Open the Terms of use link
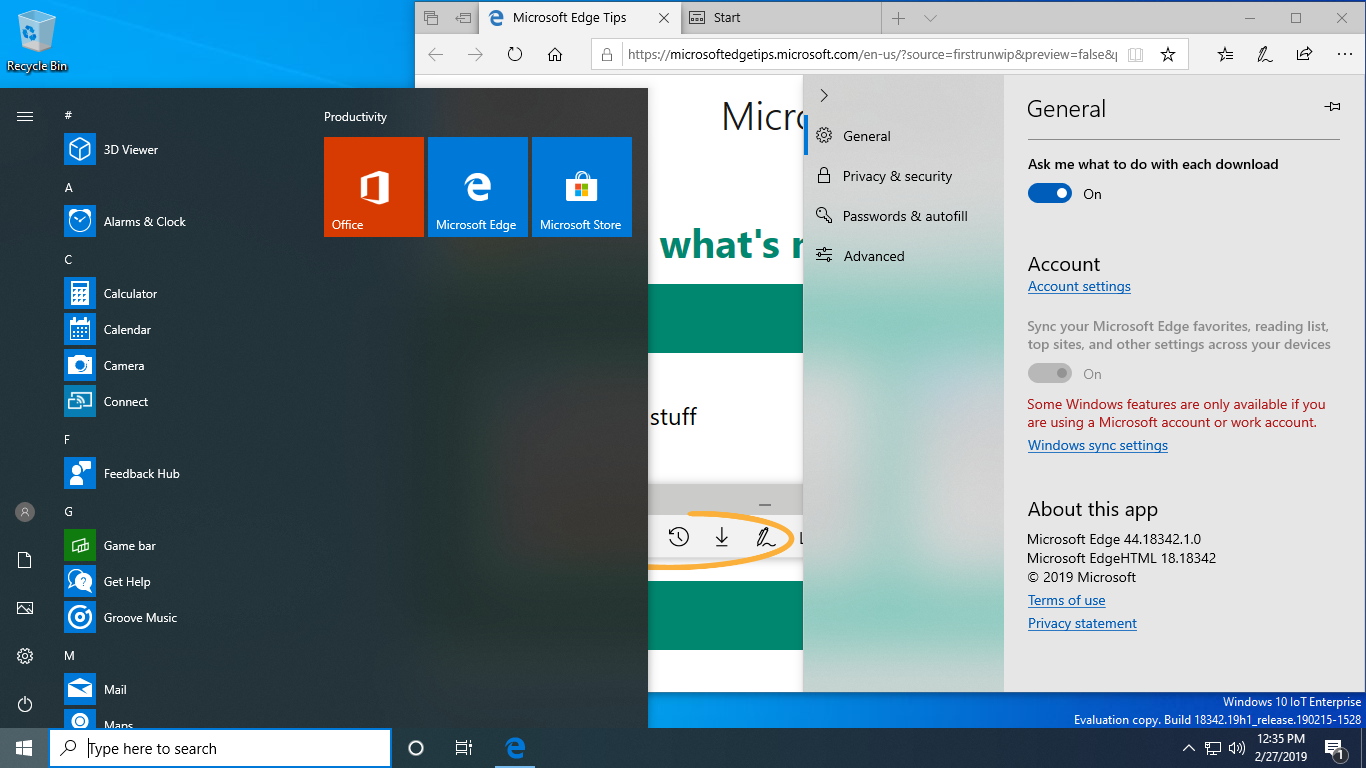1366x768 pixels. (x=1066, y=601)
